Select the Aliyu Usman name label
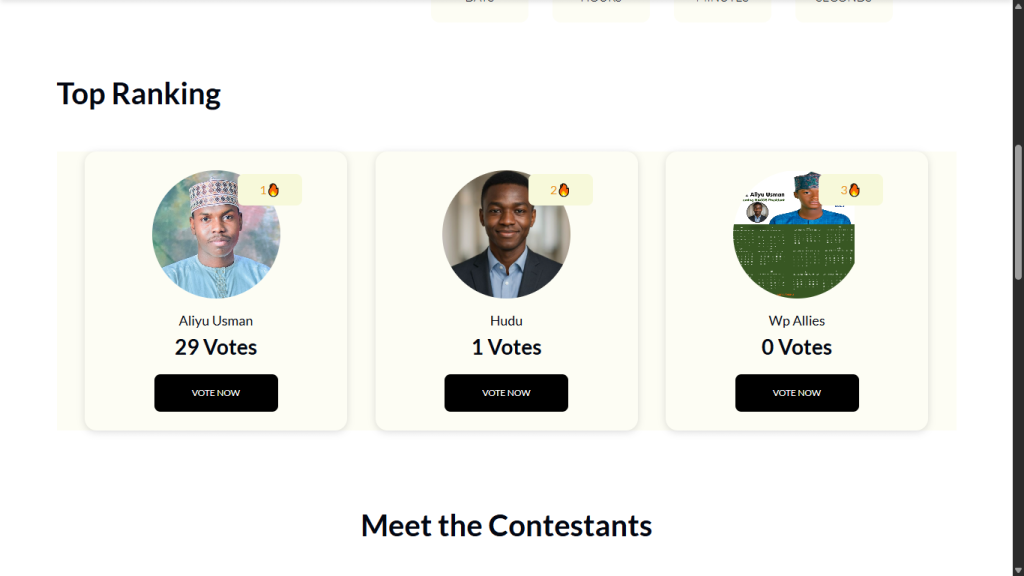 [216, 321]
